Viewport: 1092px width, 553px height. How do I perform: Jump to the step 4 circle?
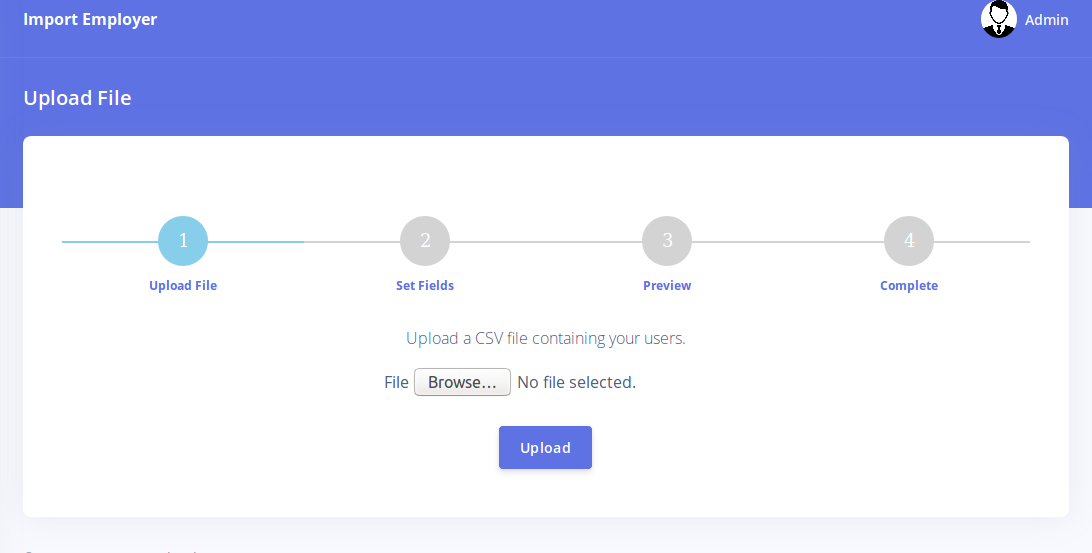[909, 241]
